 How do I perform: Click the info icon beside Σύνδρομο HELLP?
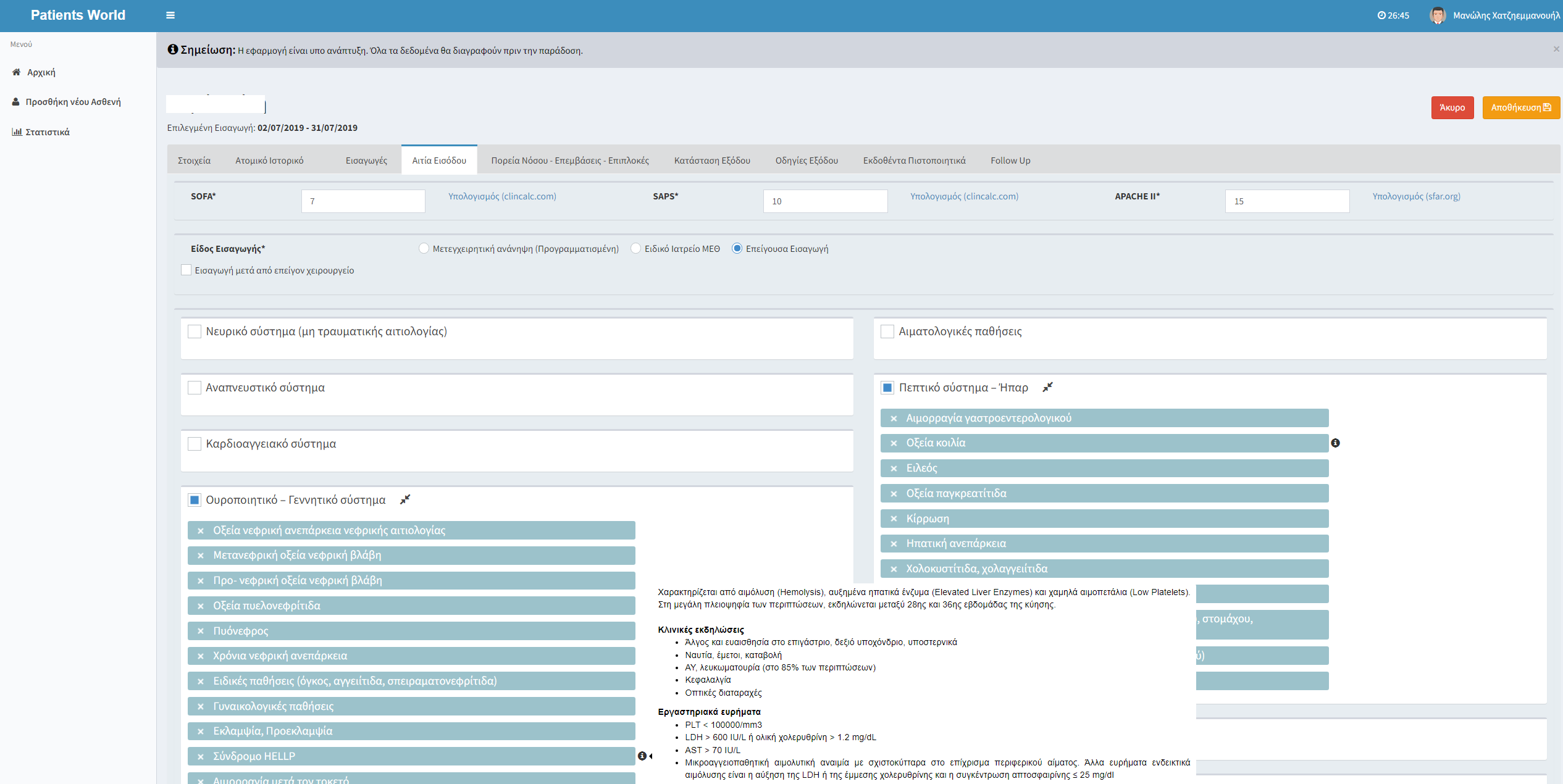pos(642,756)
